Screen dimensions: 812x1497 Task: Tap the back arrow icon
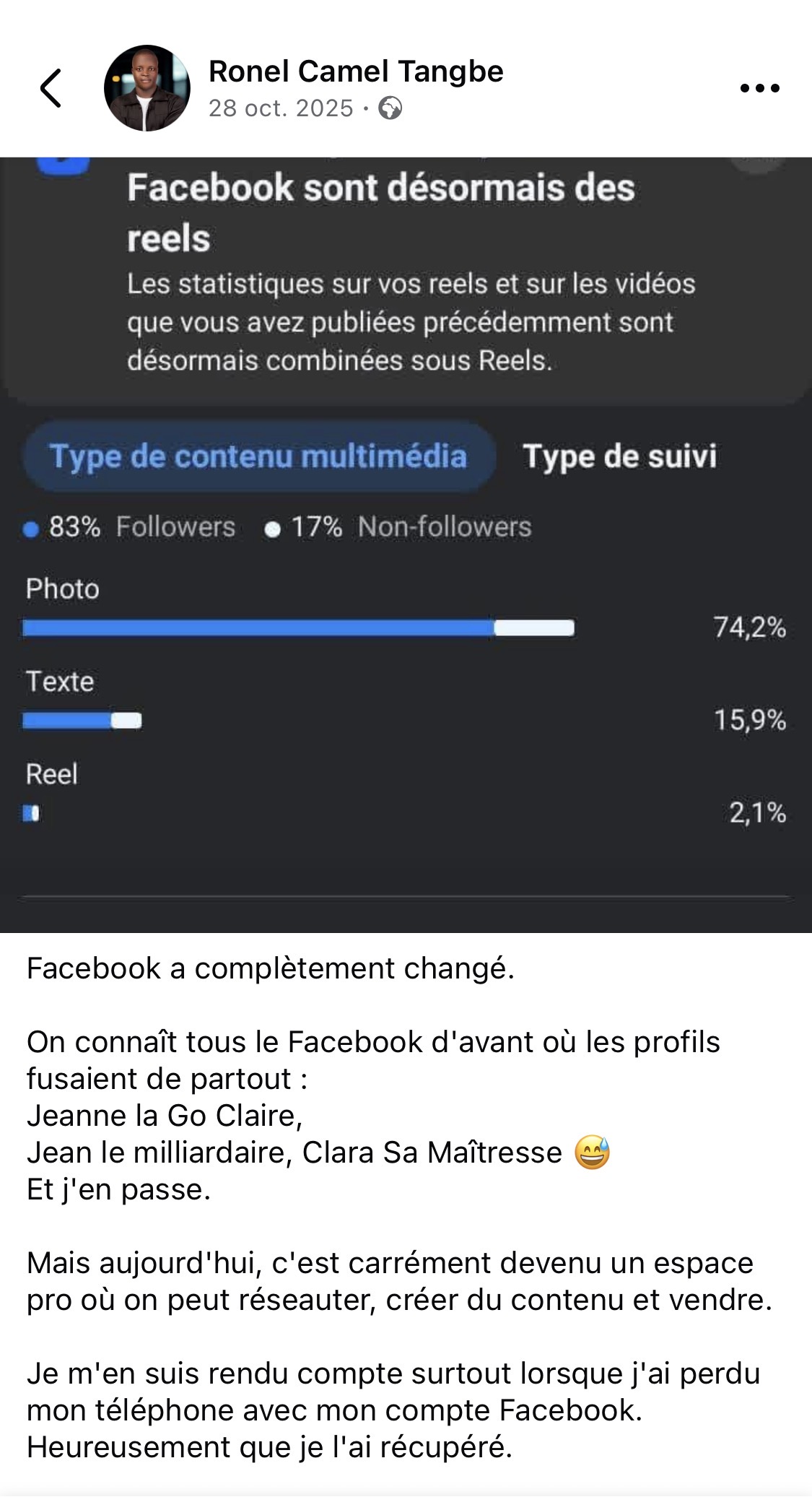click(x=51, y=88)
